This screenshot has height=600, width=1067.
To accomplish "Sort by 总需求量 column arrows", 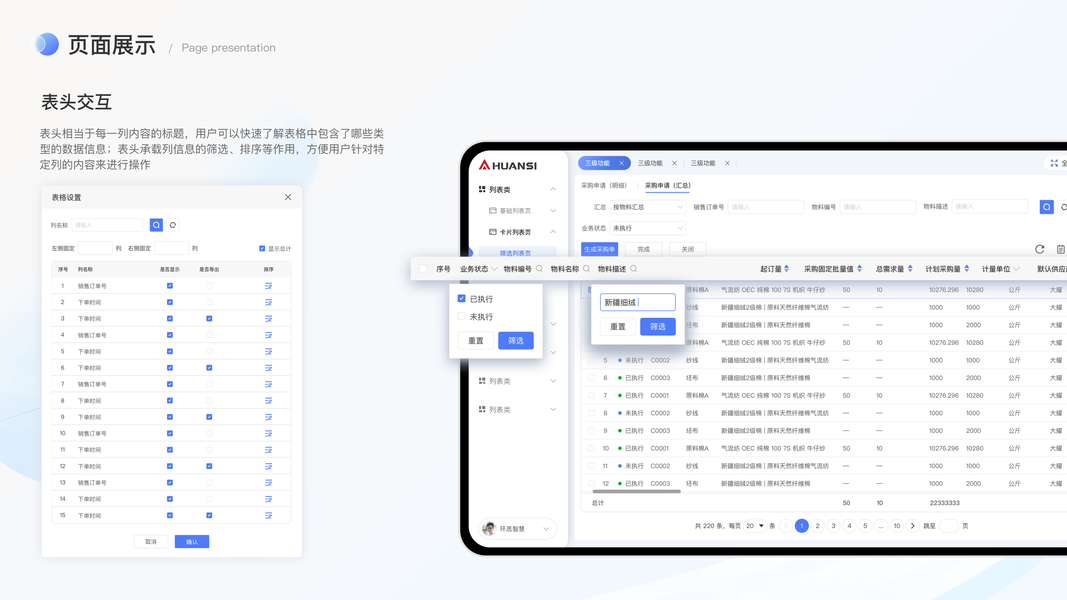I will [x=910, y=269].
